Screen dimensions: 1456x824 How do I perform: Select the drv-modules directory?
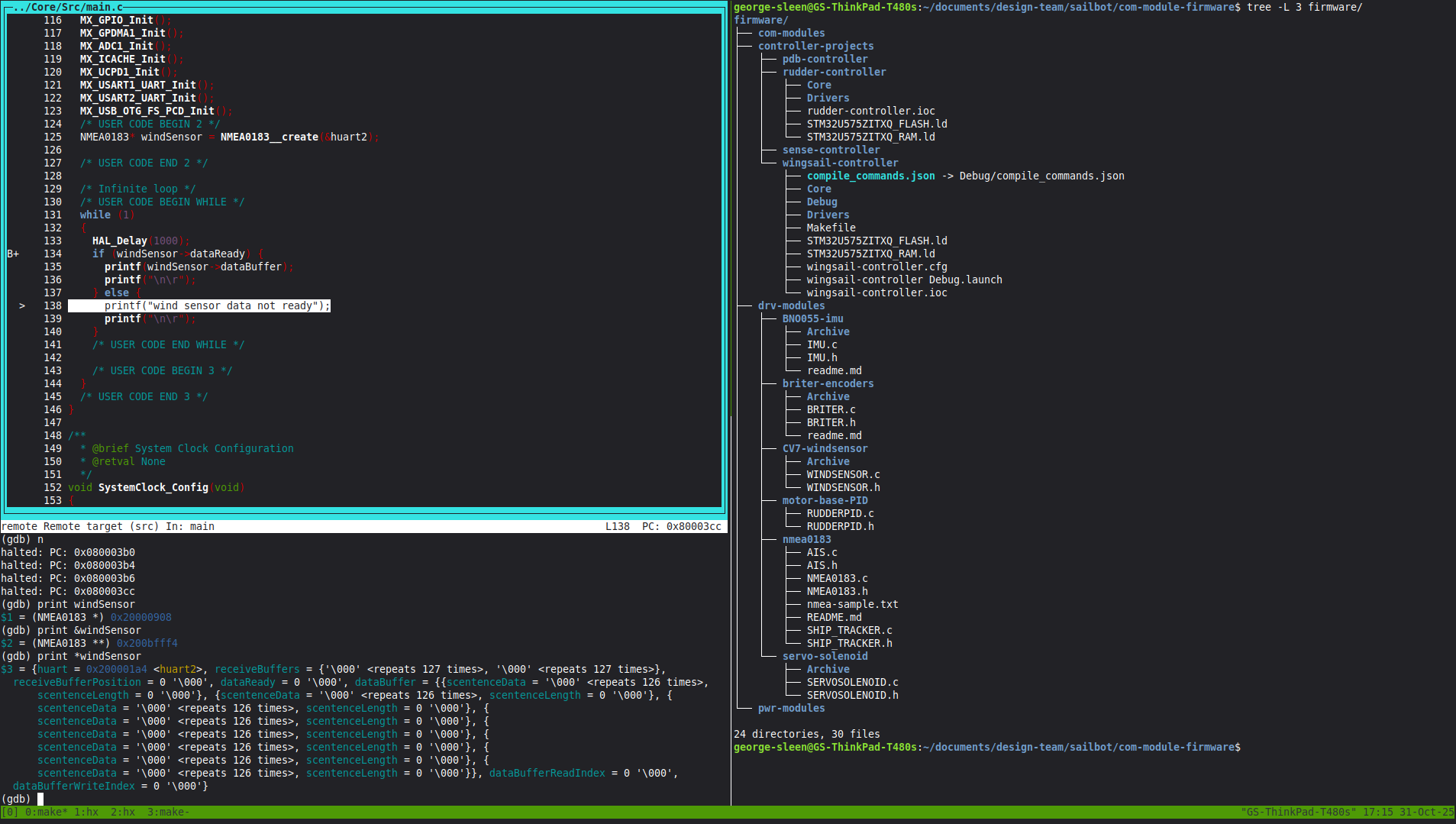(x=792, y=305)
